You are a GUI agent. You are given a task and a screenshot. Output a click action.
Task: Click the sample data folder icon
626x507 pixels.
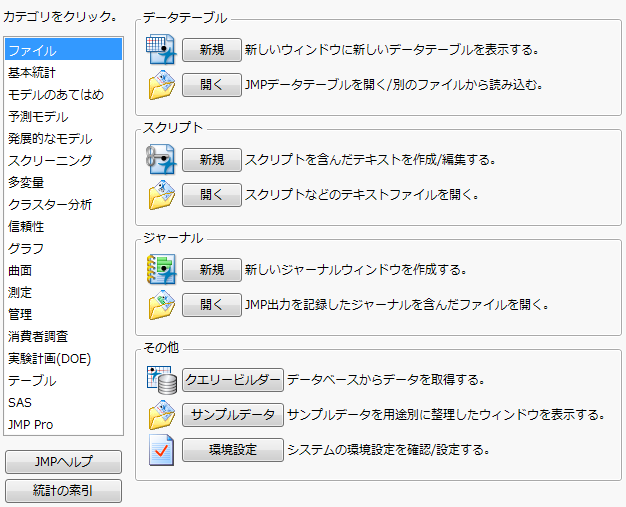click(x=161, y=415)
